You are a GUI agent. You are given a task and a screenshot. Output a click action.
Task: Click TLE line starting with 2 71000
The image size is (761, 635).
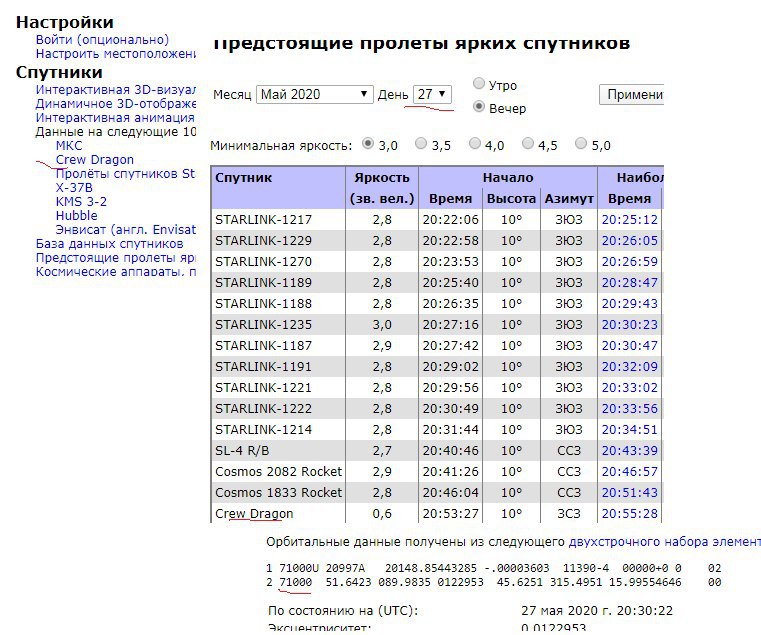[x=494, y=582]
